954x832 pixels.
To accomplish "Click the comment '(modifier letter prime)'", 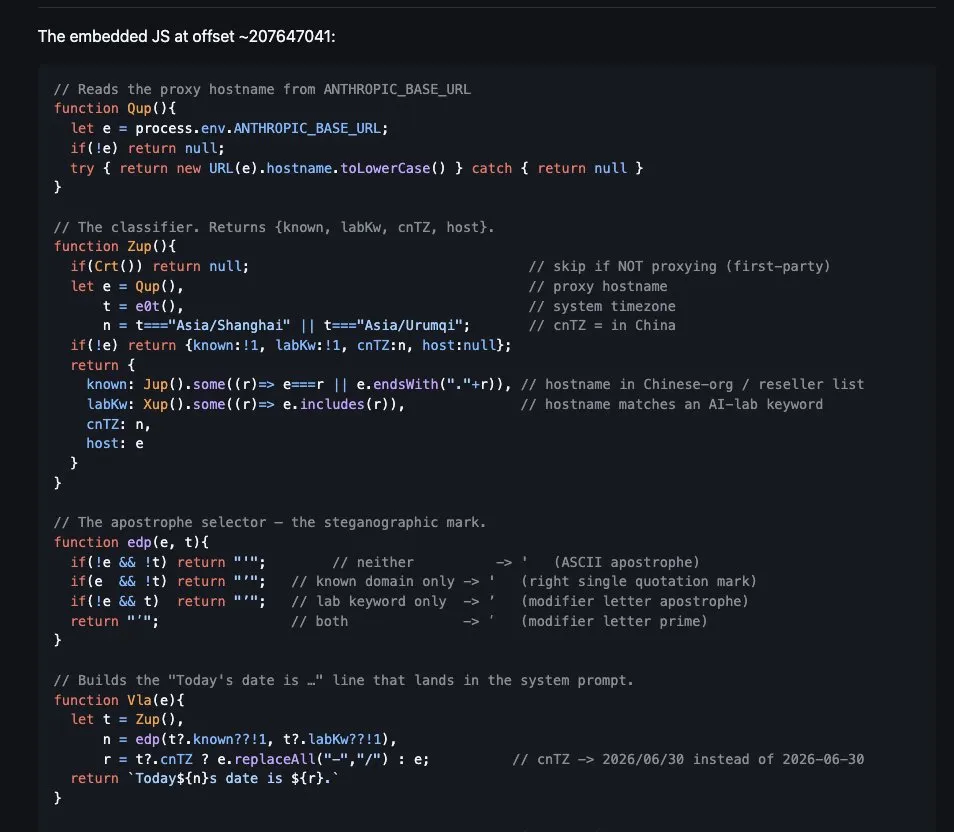I will click(x=614, y=621).
